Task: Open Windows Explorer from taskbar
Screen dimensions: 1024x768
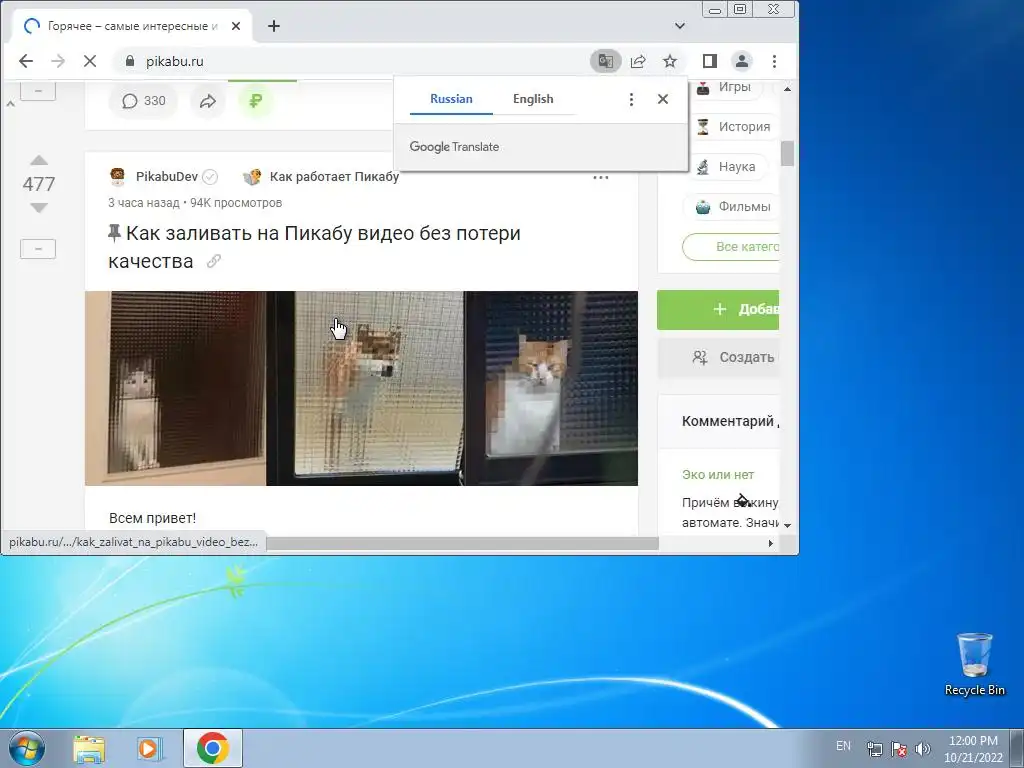Action: [89, 748]
